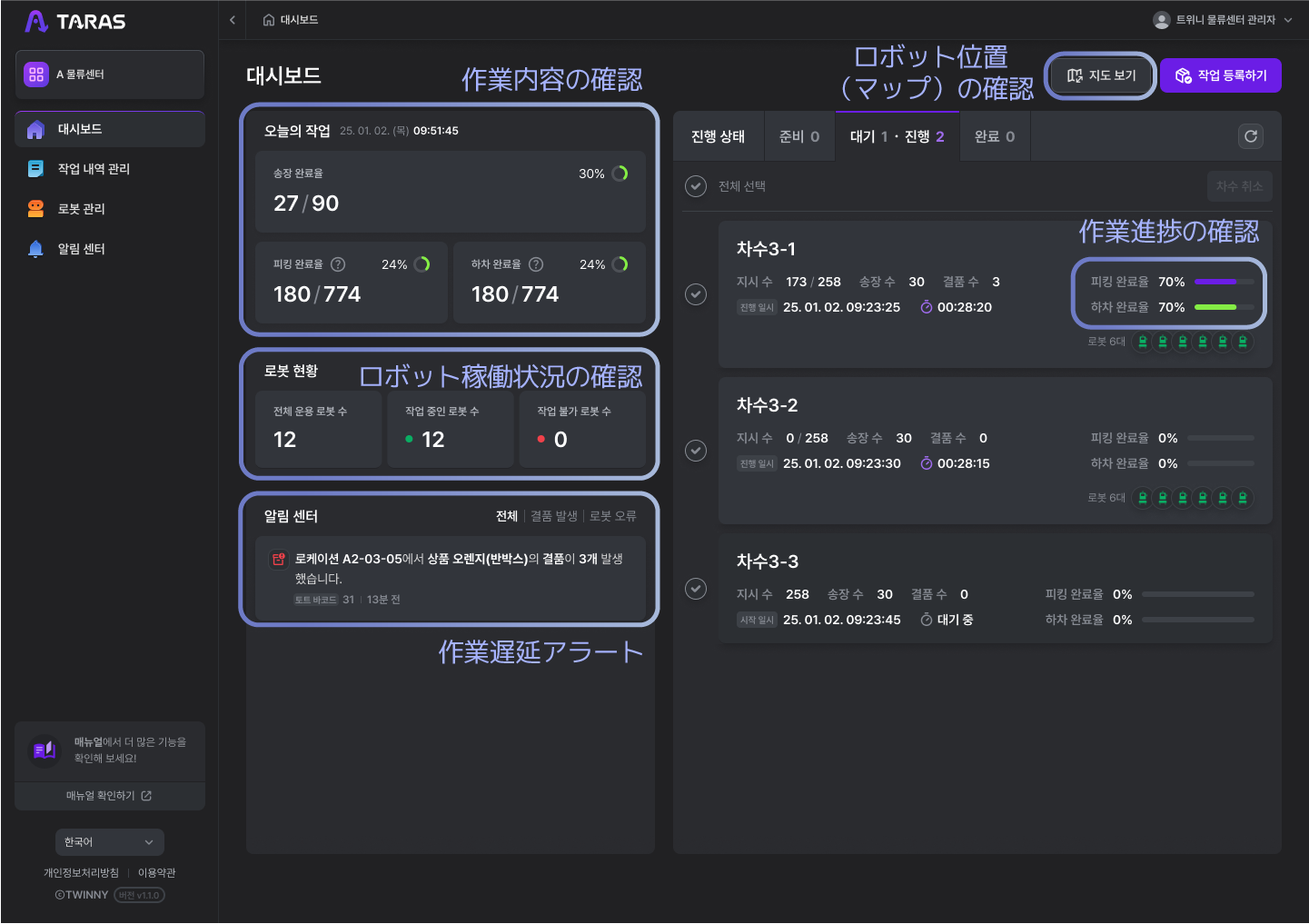Click 차수3-2 피킹 완료율 progress bar
Image resolution: width=1309 pixels, height=924 pixels.
click(x=1221, y=438)
